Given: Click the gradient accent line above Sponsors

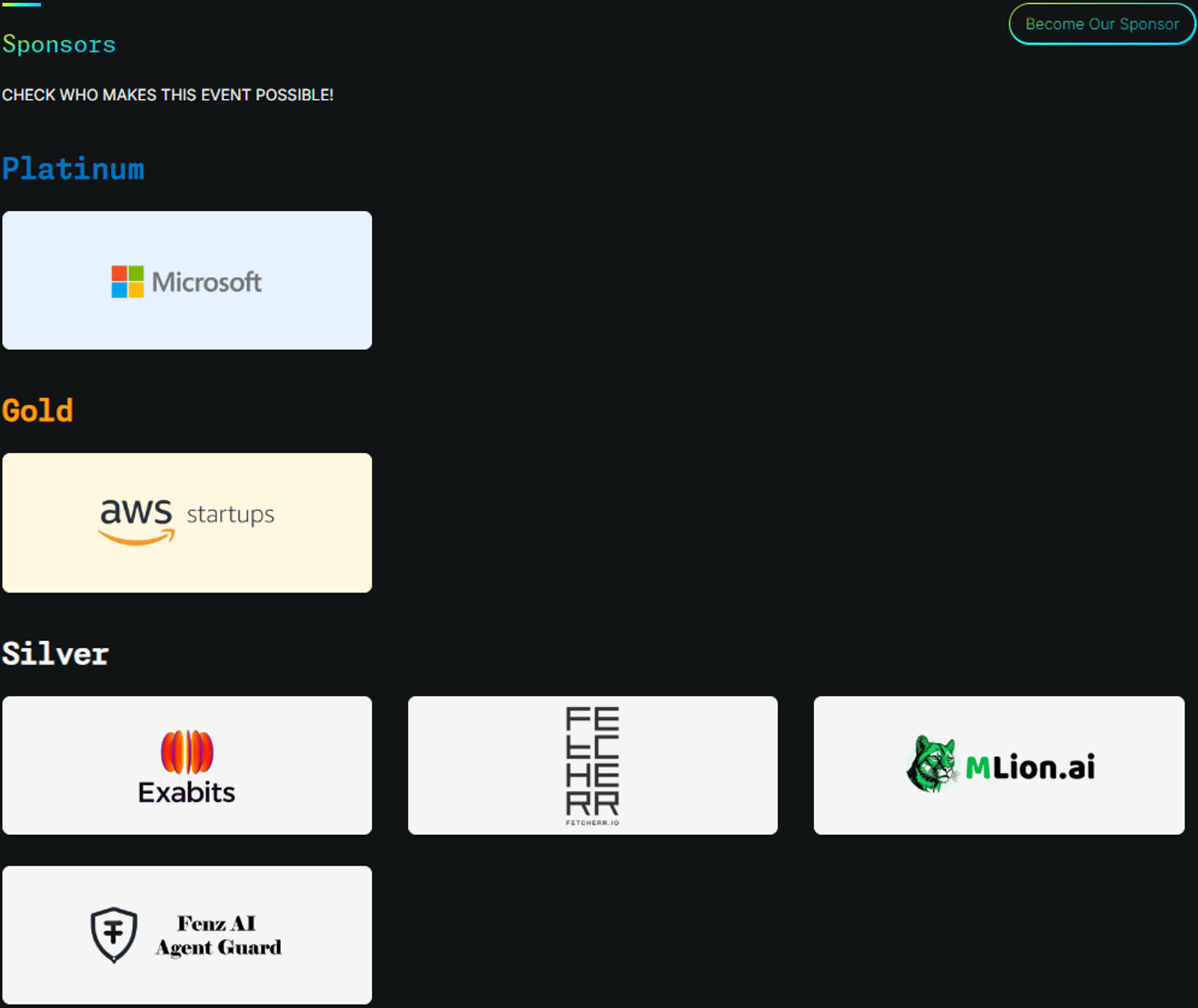Looking at the screenshot, I should pyautogui.click(x=21, y=4).
